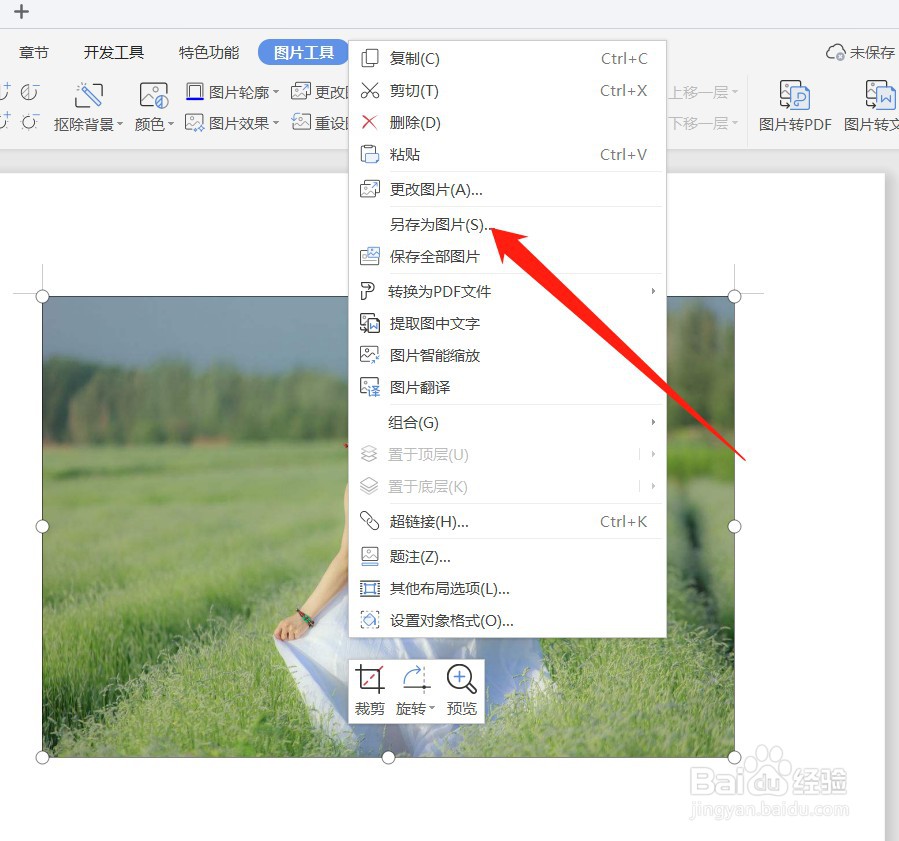Open the 组合 grouping submenu
The height and width of the screenshot is (841, 899).
pyautogui.click(x=413, y=422)
